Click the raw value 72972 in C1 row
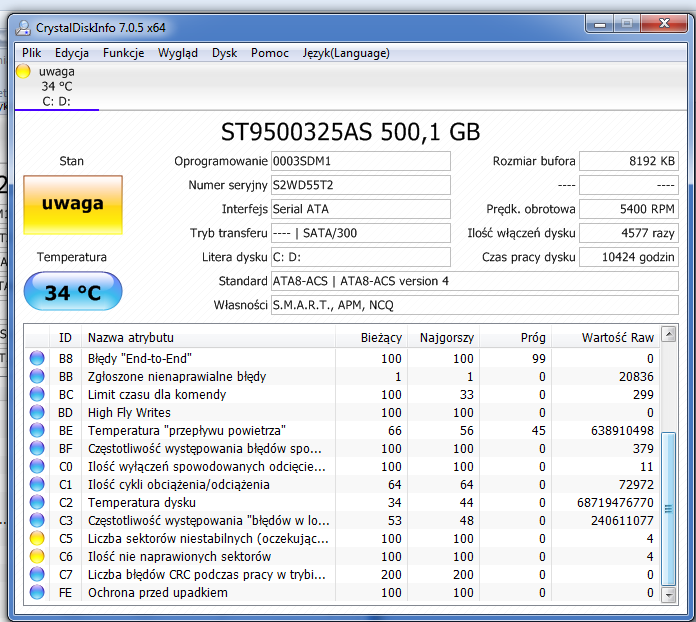This screenshot has width=696, height=622. click(636, 484)
